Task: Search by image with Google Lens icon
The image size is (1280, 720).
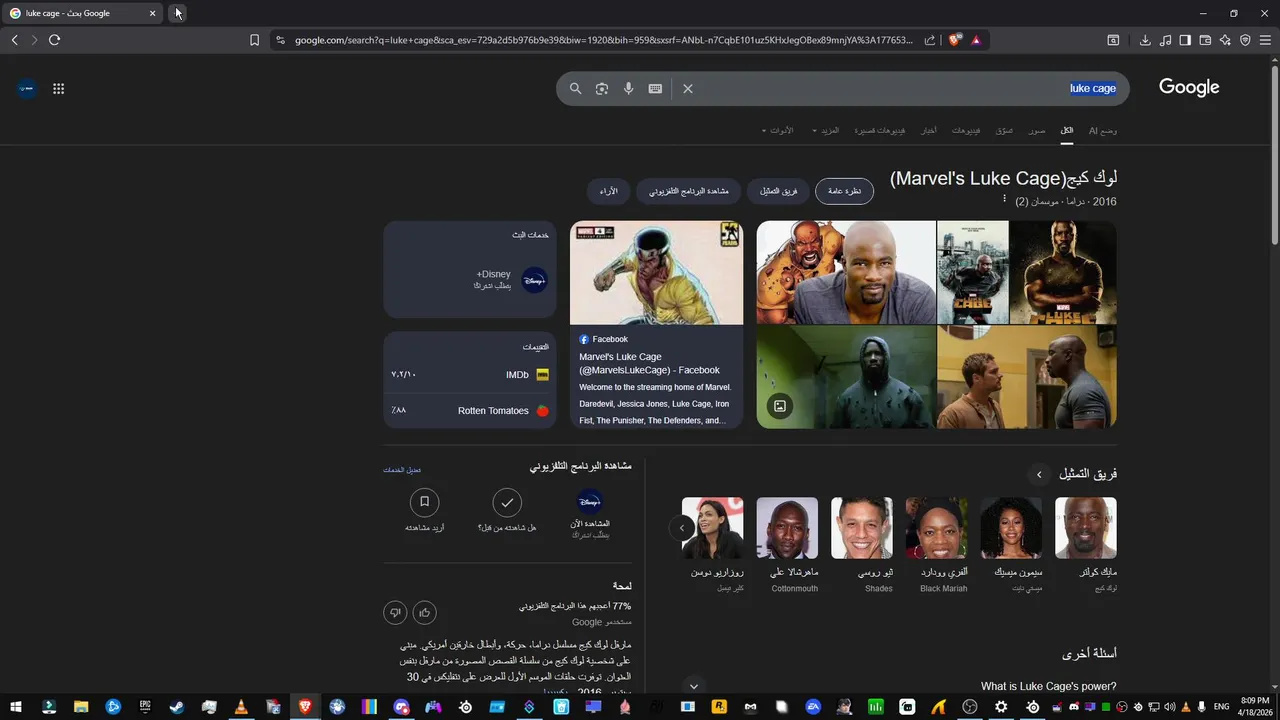Action: (x=602, y=88)
